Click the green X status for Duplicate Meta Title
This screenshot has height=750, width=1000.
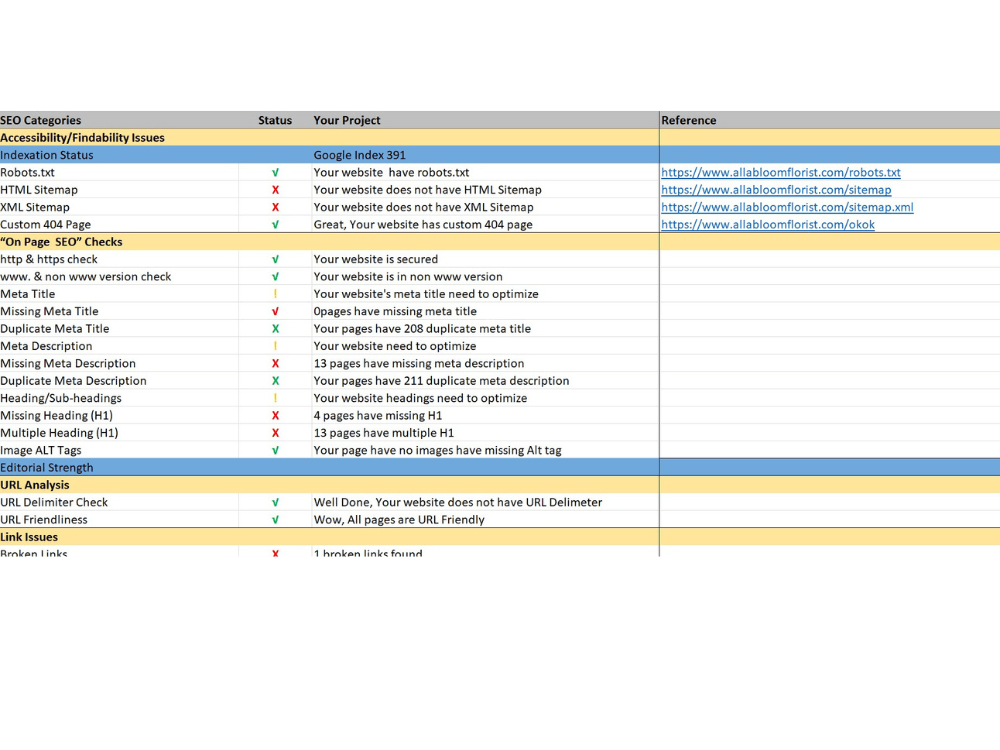point(276,328)
